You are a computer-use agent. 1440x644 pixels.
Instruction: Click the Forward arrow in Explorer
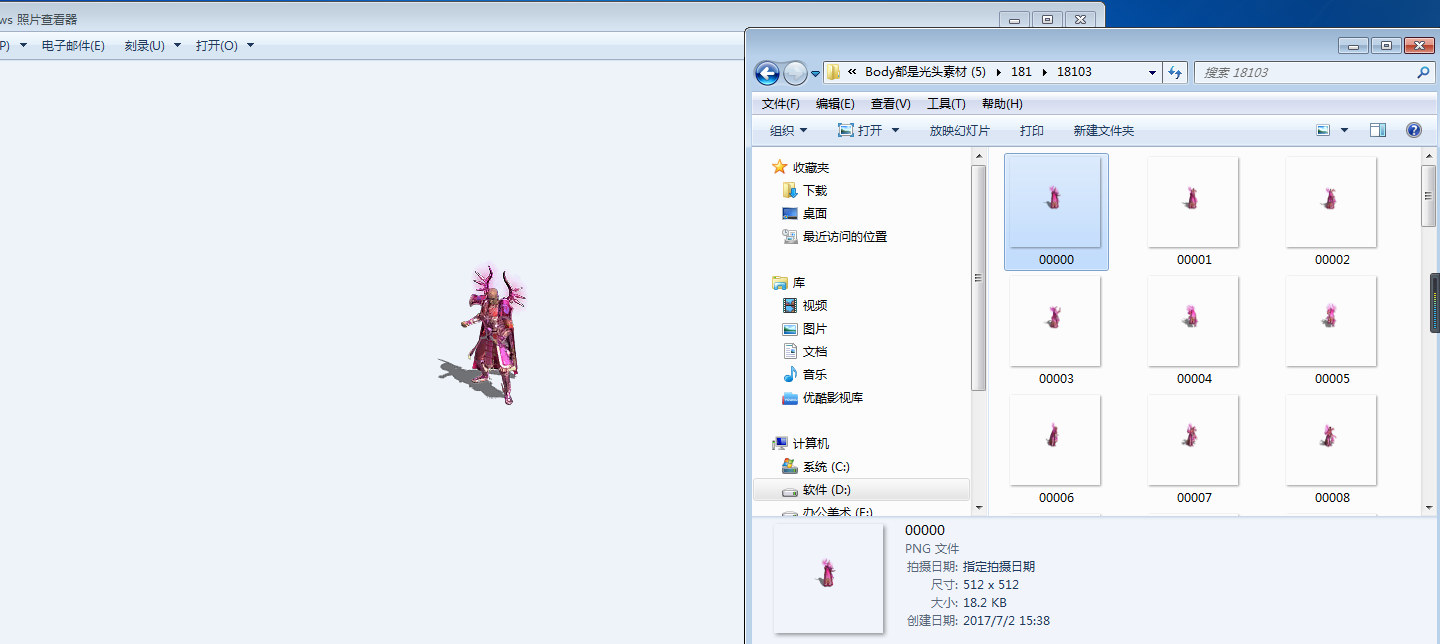pyautogui.click(x=795, y=73)
